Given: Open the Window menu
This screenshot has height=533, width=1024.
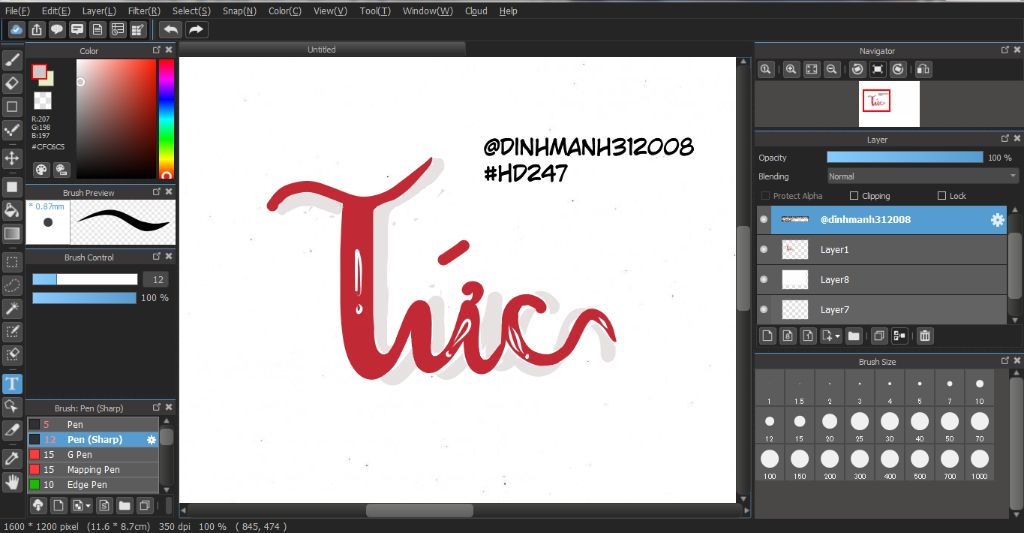Looking at the screenshot, I should [x=428, y=10].
